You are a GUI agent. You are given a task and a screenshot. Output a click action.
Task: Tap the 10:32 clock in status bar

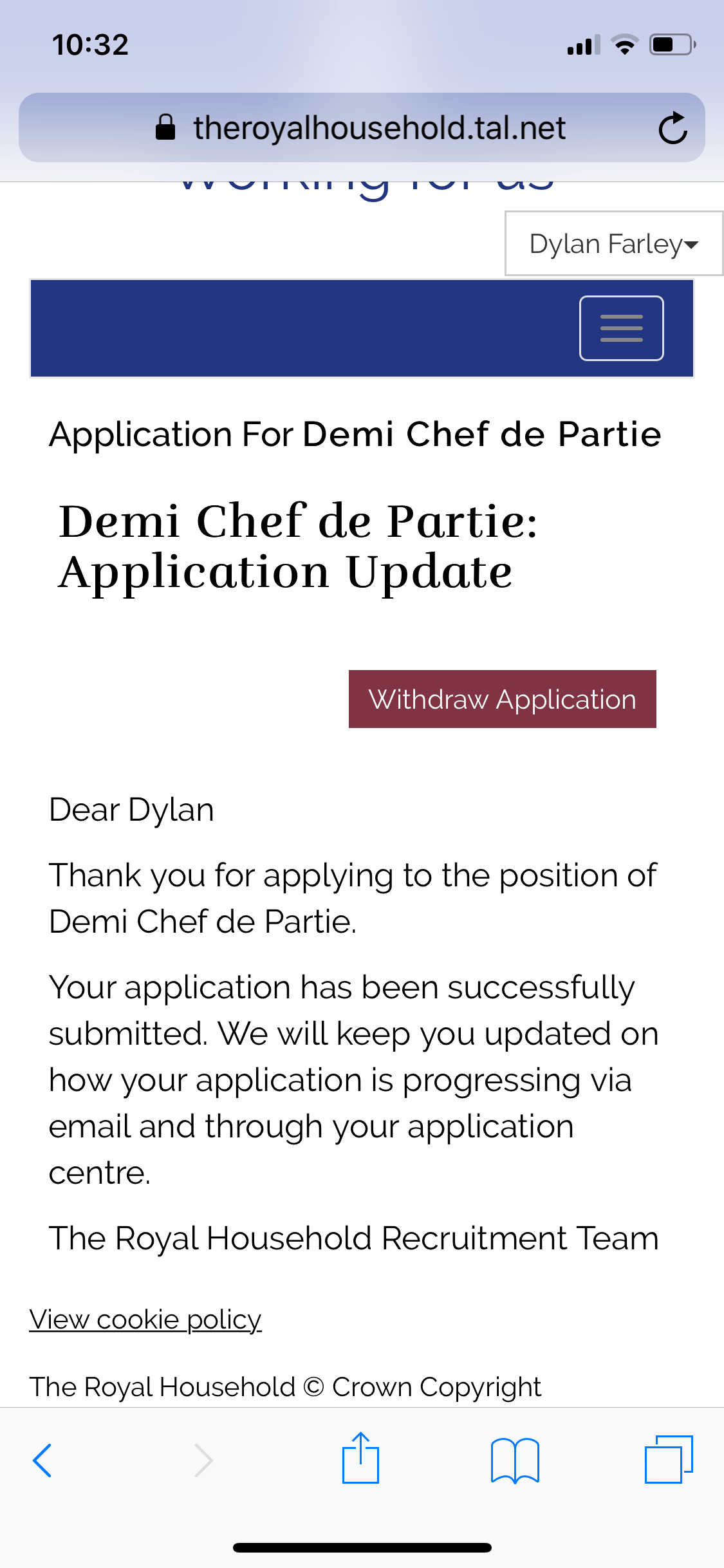point(91,45)
